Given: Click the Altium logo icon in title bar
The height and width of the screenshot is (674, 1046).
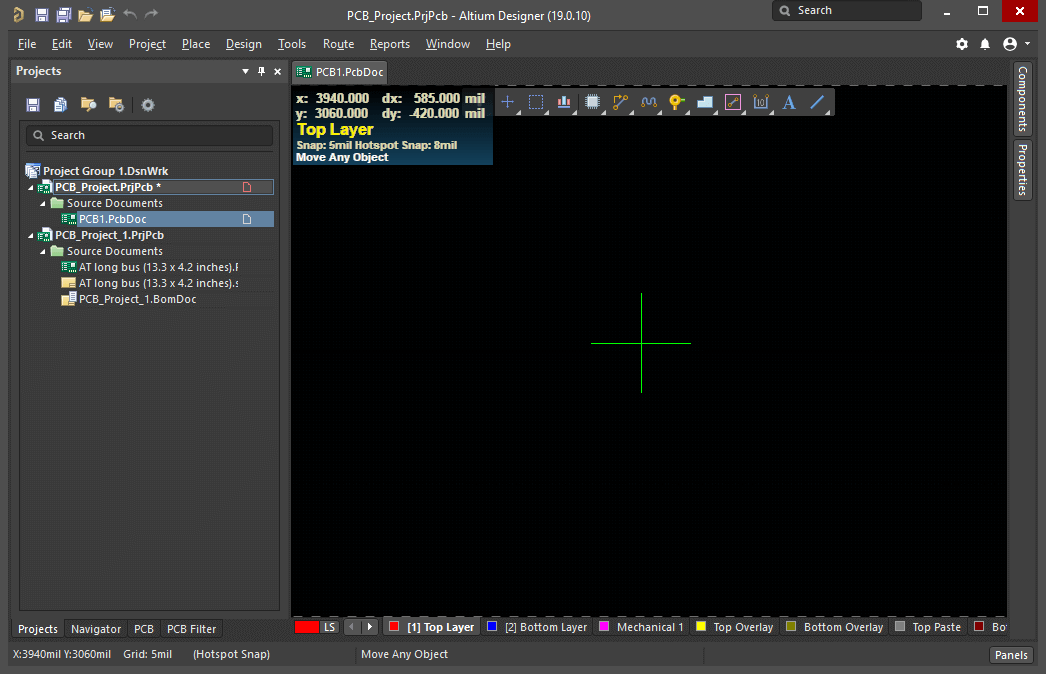Looking at the screenshot, I should (18, 14).
